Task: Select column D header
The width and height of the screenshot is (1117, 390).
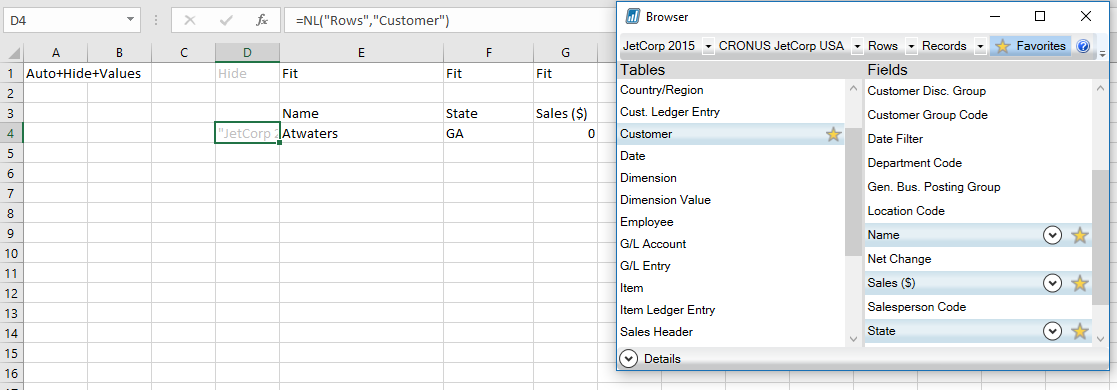Action: click(x=247, y=52)
